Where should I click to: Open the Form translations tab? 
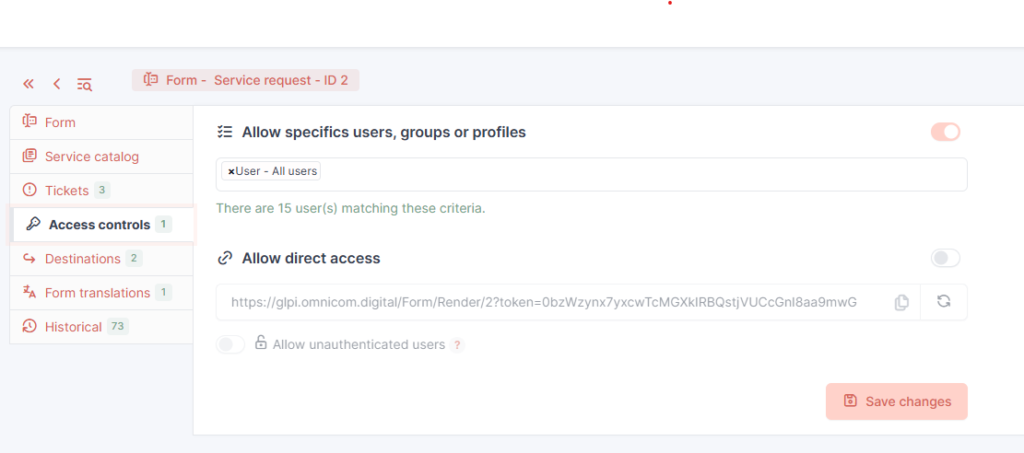97,293
